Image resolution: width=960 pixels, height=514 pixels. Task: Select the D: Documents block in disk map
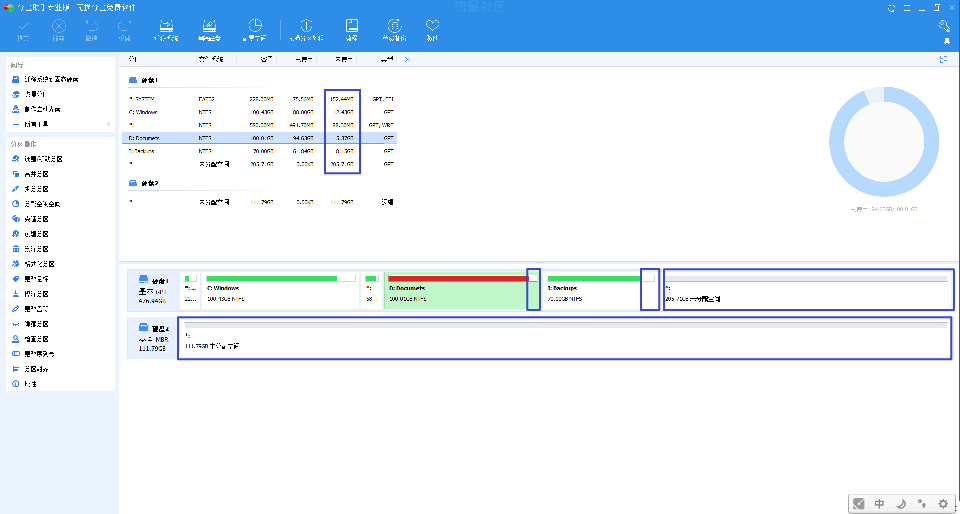[462, 291]
